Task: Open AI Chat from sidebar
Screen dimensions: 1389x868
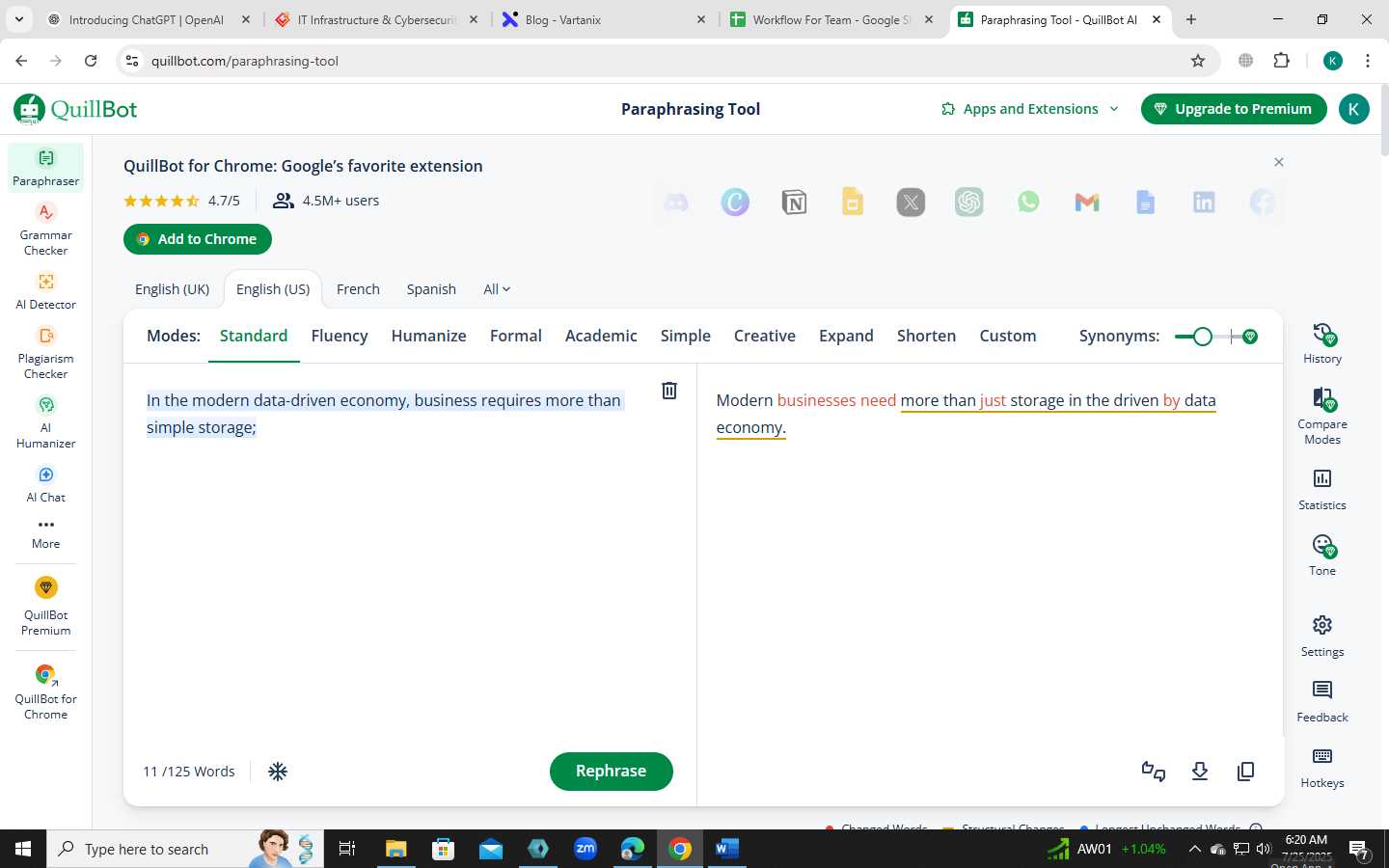Action: [45, 484]
